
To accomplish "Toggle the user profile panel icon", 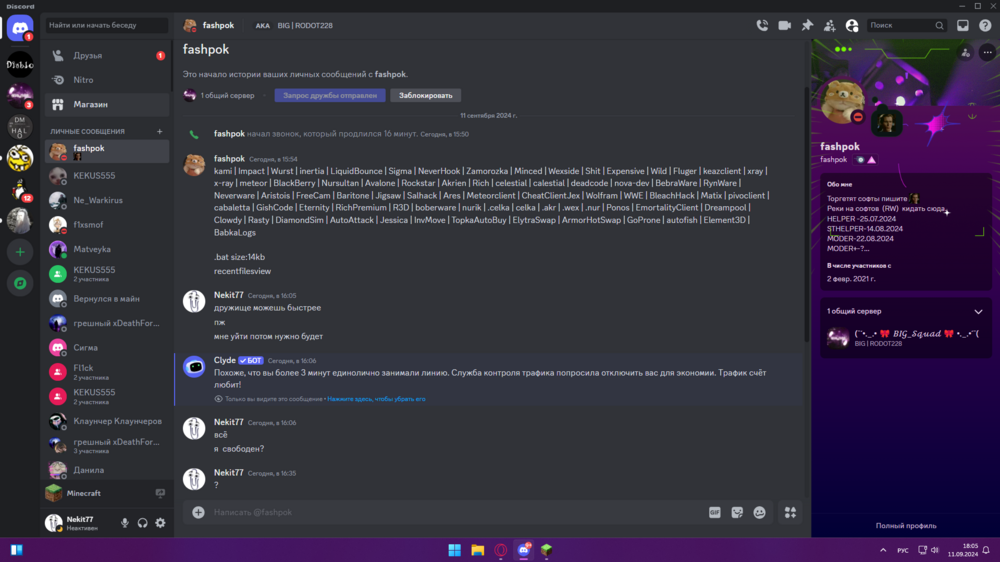I will 852,26.
